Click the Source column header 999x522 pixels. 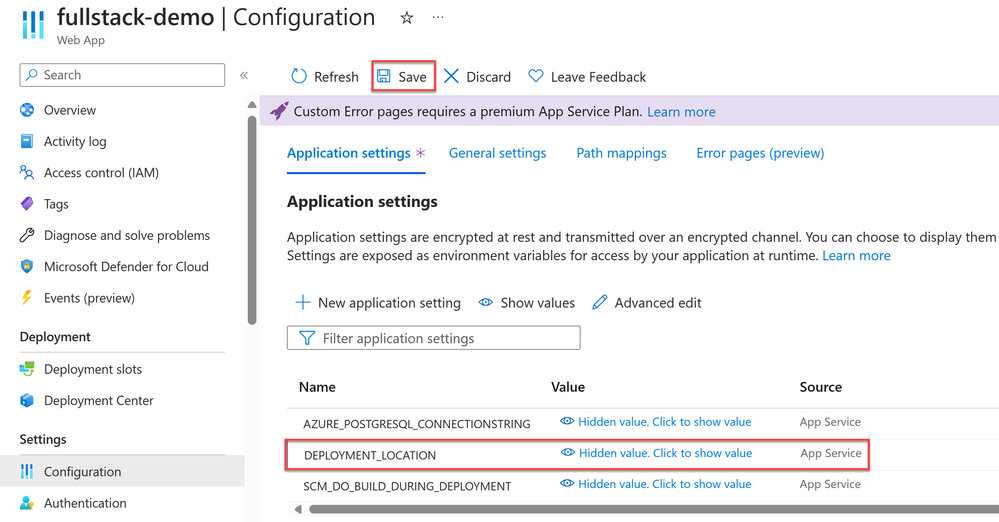tap(821, 387)
